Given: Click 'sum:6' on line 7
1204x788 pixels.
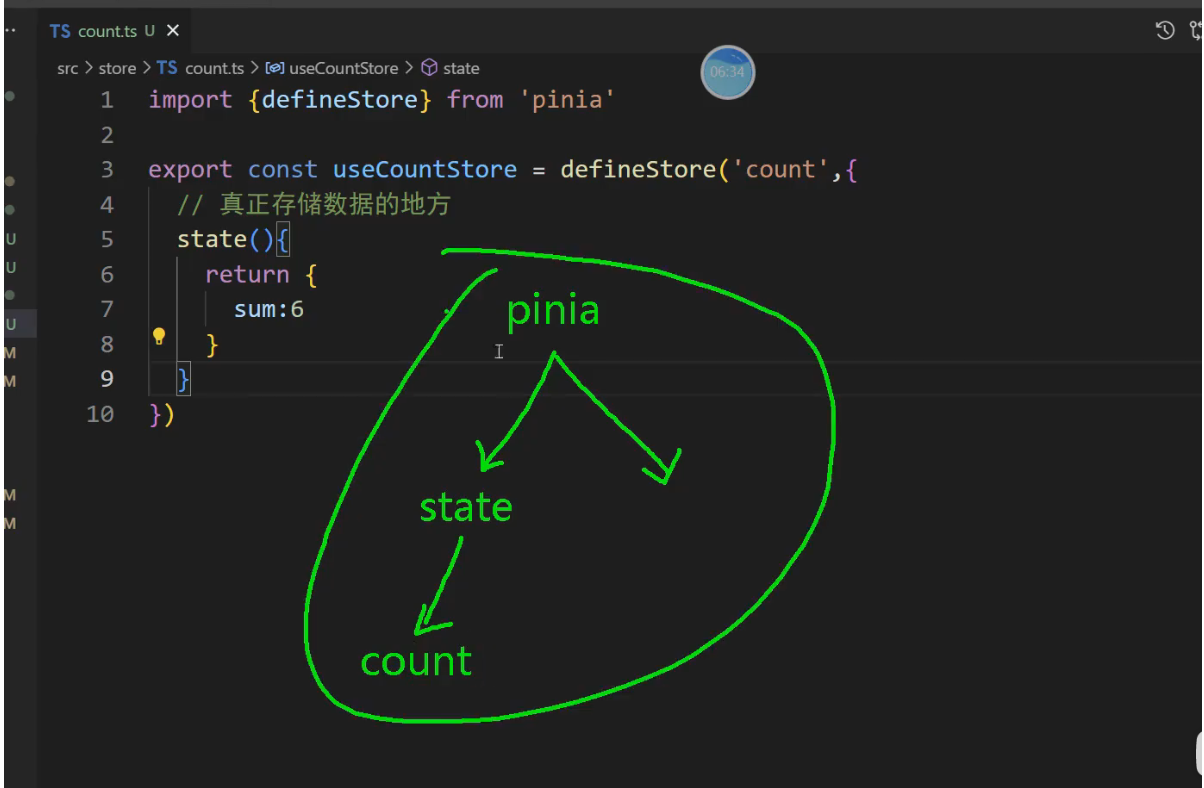Looking at the screenshot, I should click(x=269, y=309).
